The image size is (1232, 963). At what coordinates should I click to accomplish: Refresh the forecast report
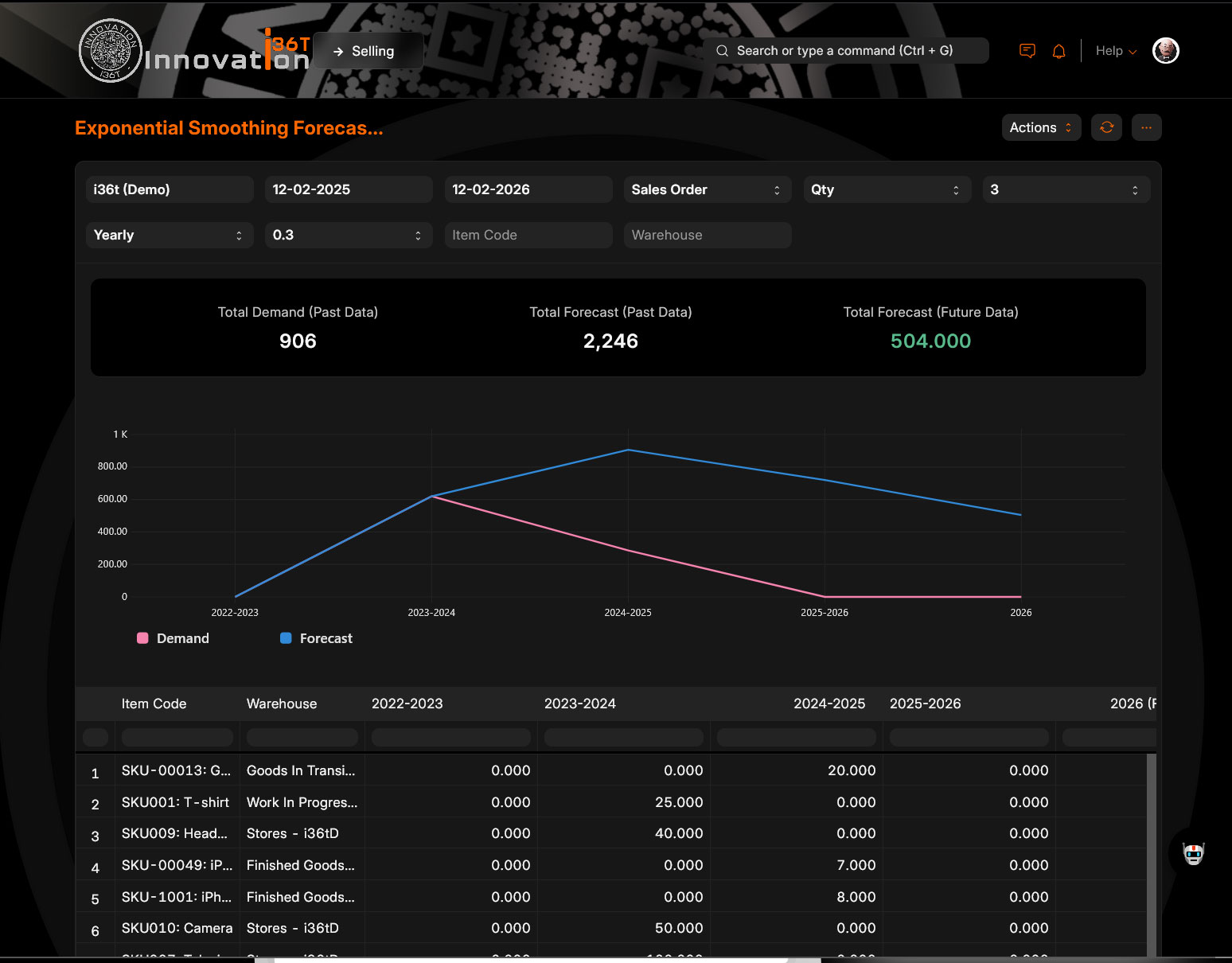tap(1106, 127)
